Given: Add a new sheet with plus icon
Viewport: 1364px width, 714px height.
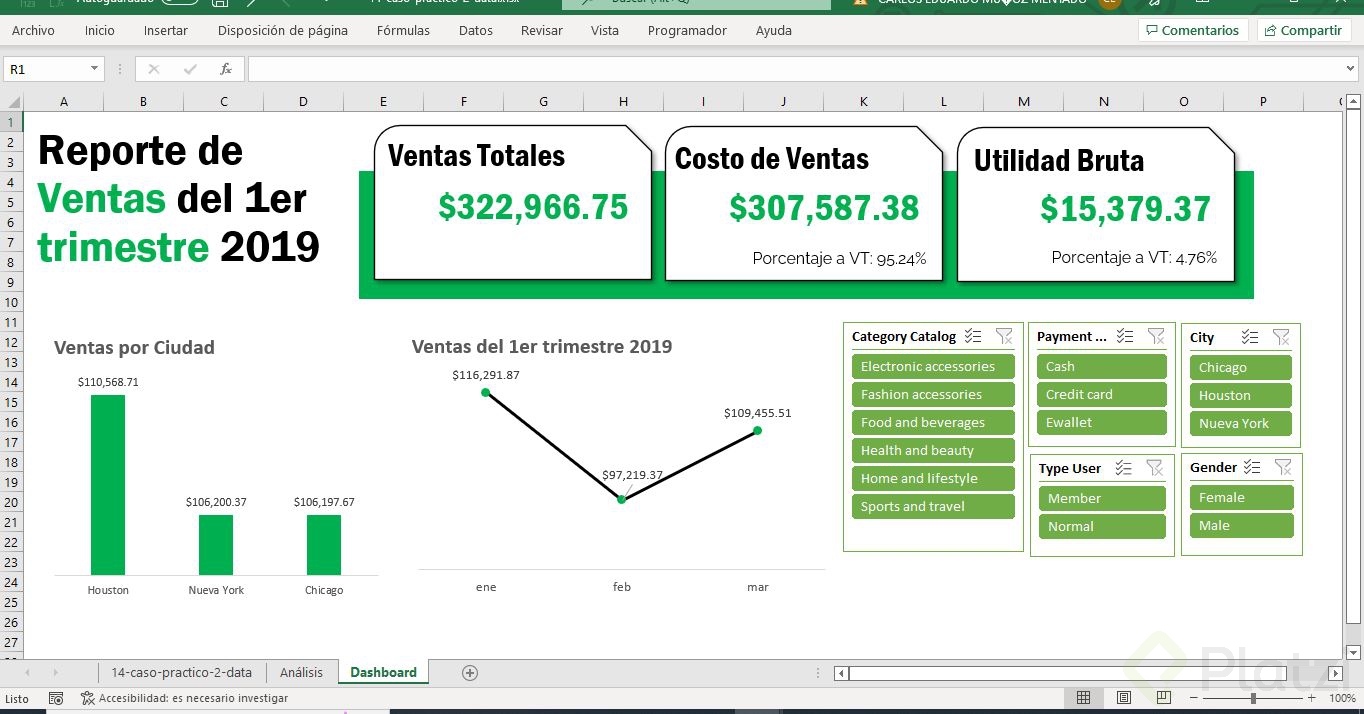Looking at the screenshot, I should pos(470,673).
